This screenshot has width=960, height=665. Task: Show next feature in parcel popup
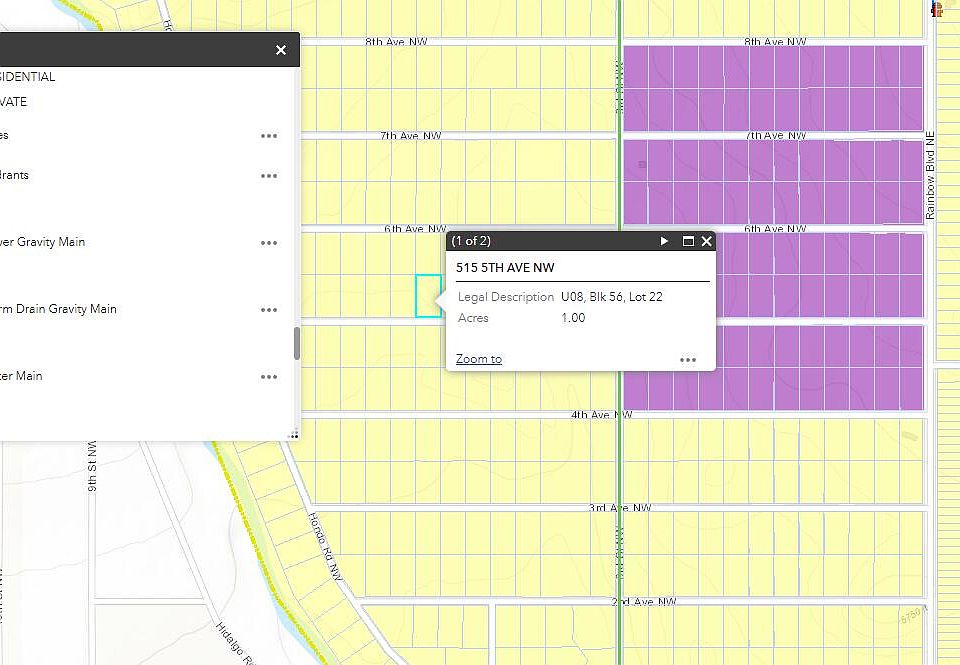point(664,241)
